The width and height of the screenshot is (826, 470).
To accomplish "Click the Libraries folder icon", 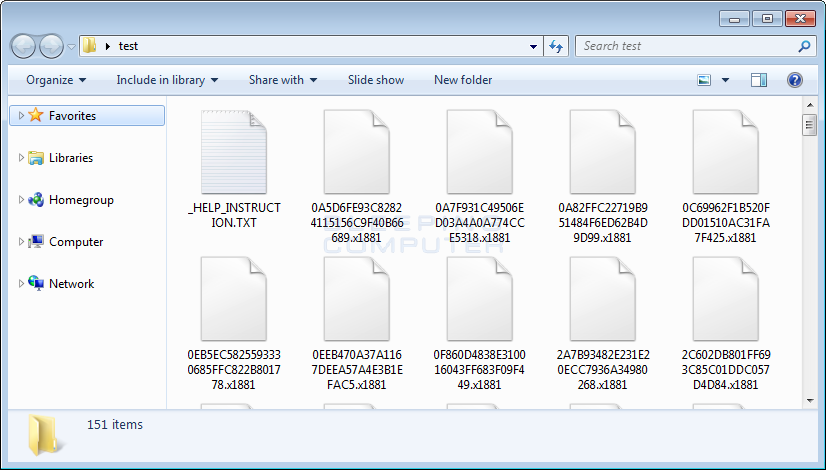I will (35, 158).
